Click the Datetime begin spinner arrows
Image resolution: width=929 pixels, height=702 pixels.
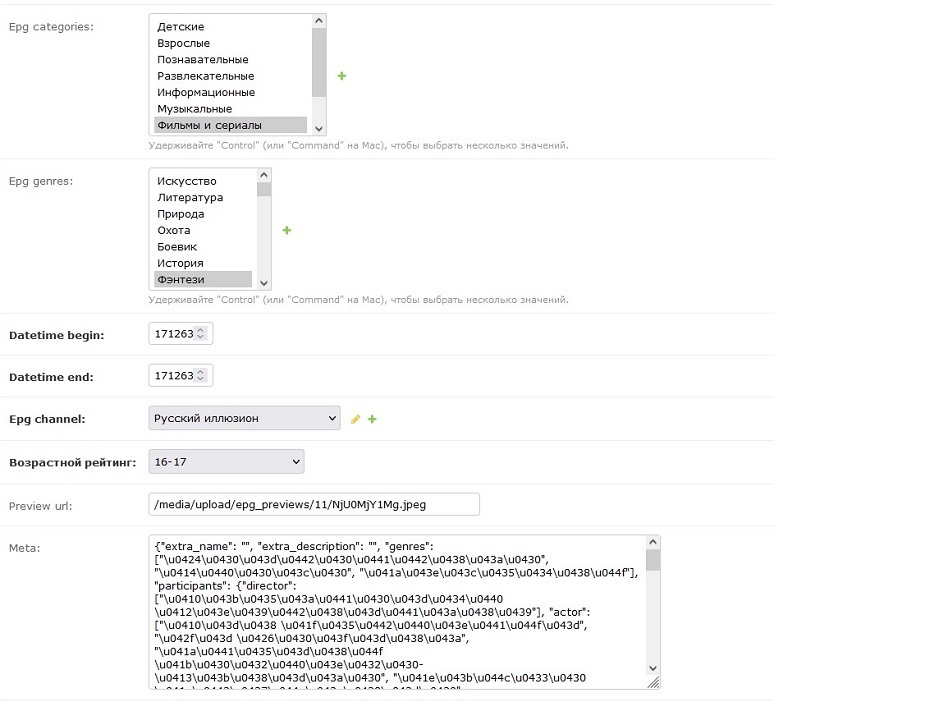(201, 334)
